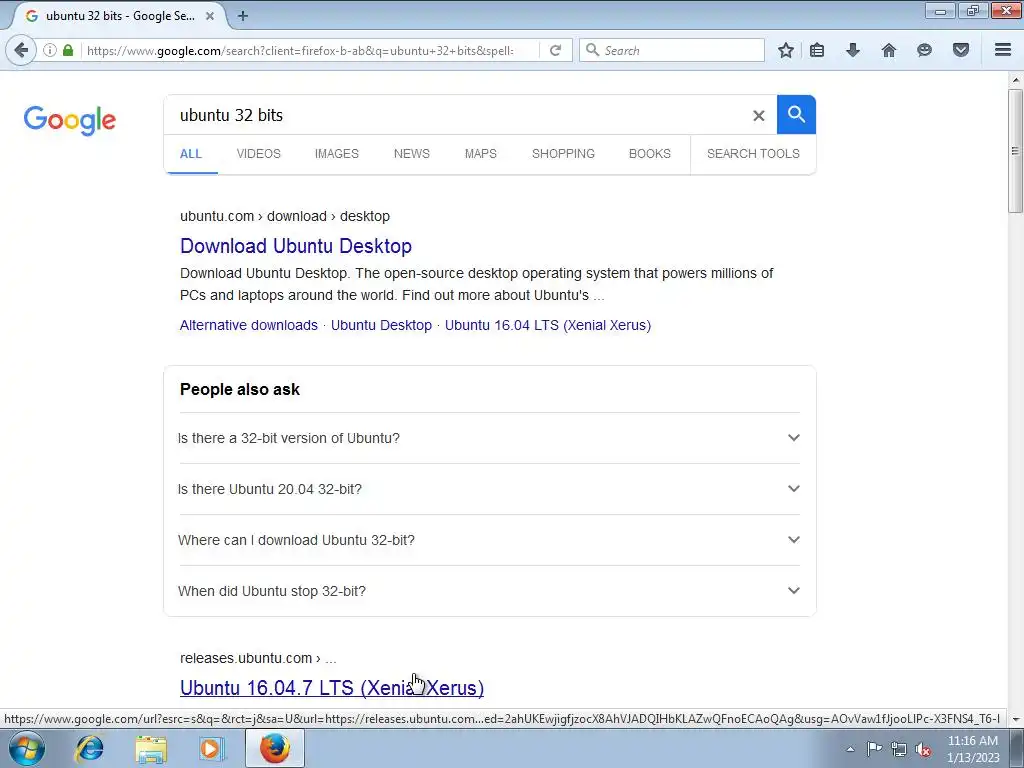Open SEARCH TOOLS options
The width and height of the screenshot is (1024, 768).
click(x=753, y=153)
